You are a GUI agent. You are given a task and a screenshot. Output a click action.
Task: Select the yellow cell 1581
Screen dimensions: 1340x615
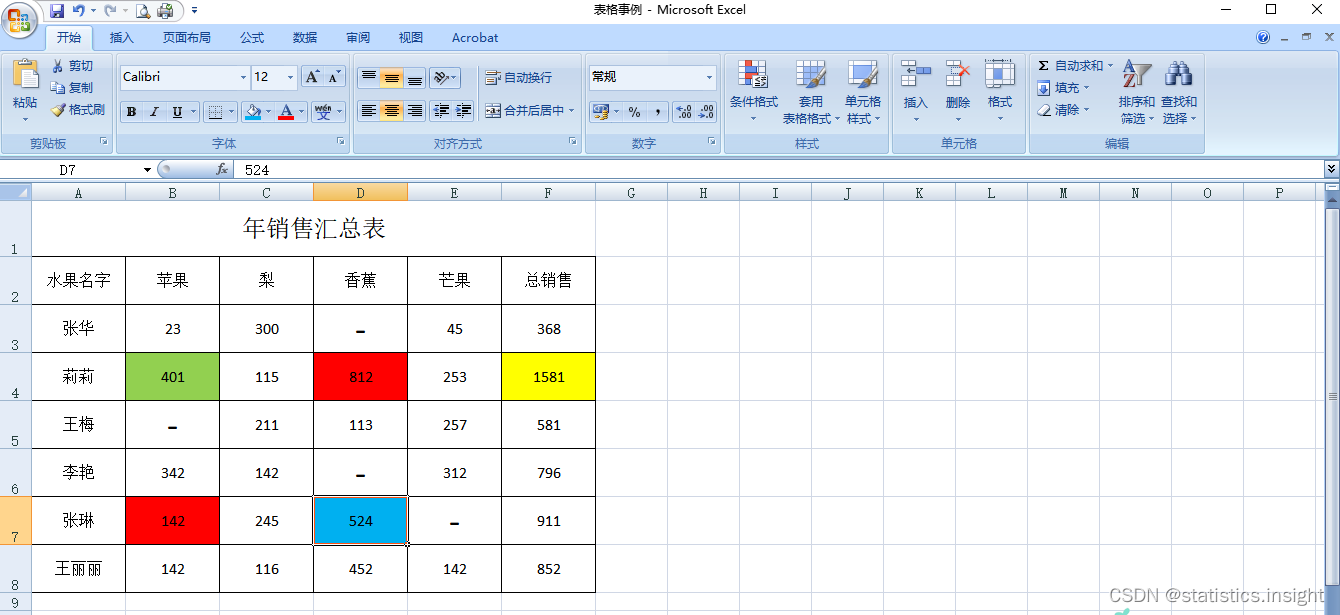click(548, 377)
